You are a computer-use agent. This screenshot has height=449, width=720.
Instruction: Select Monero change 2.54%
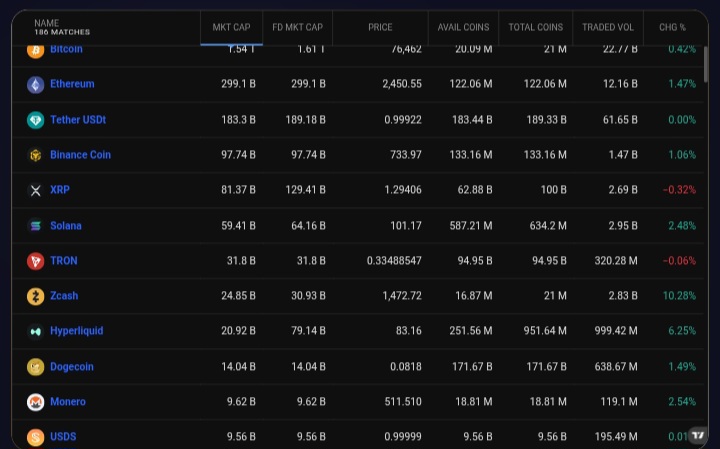click(682, 402)
